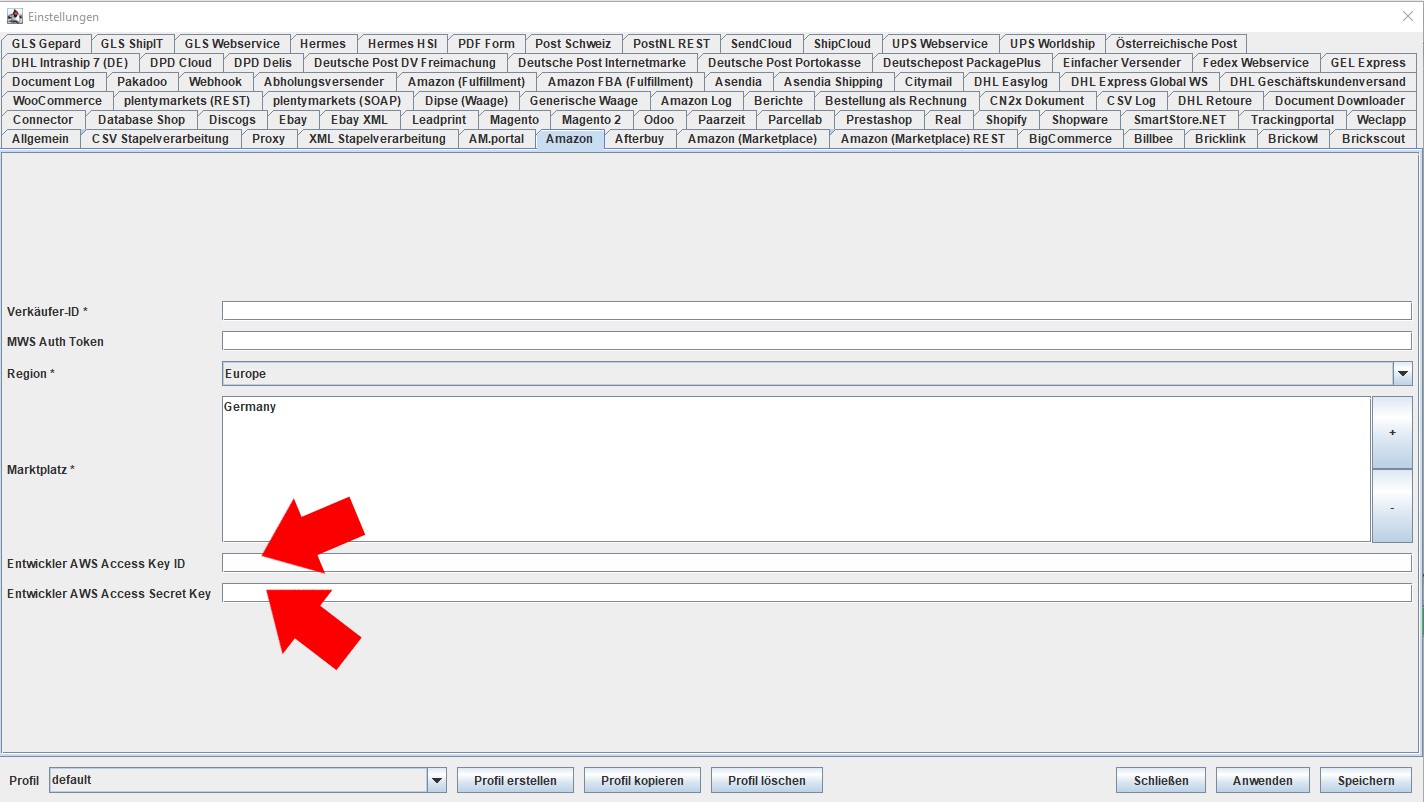Open the Proxy tab
1424x802 pixels.
click(268, 139)
